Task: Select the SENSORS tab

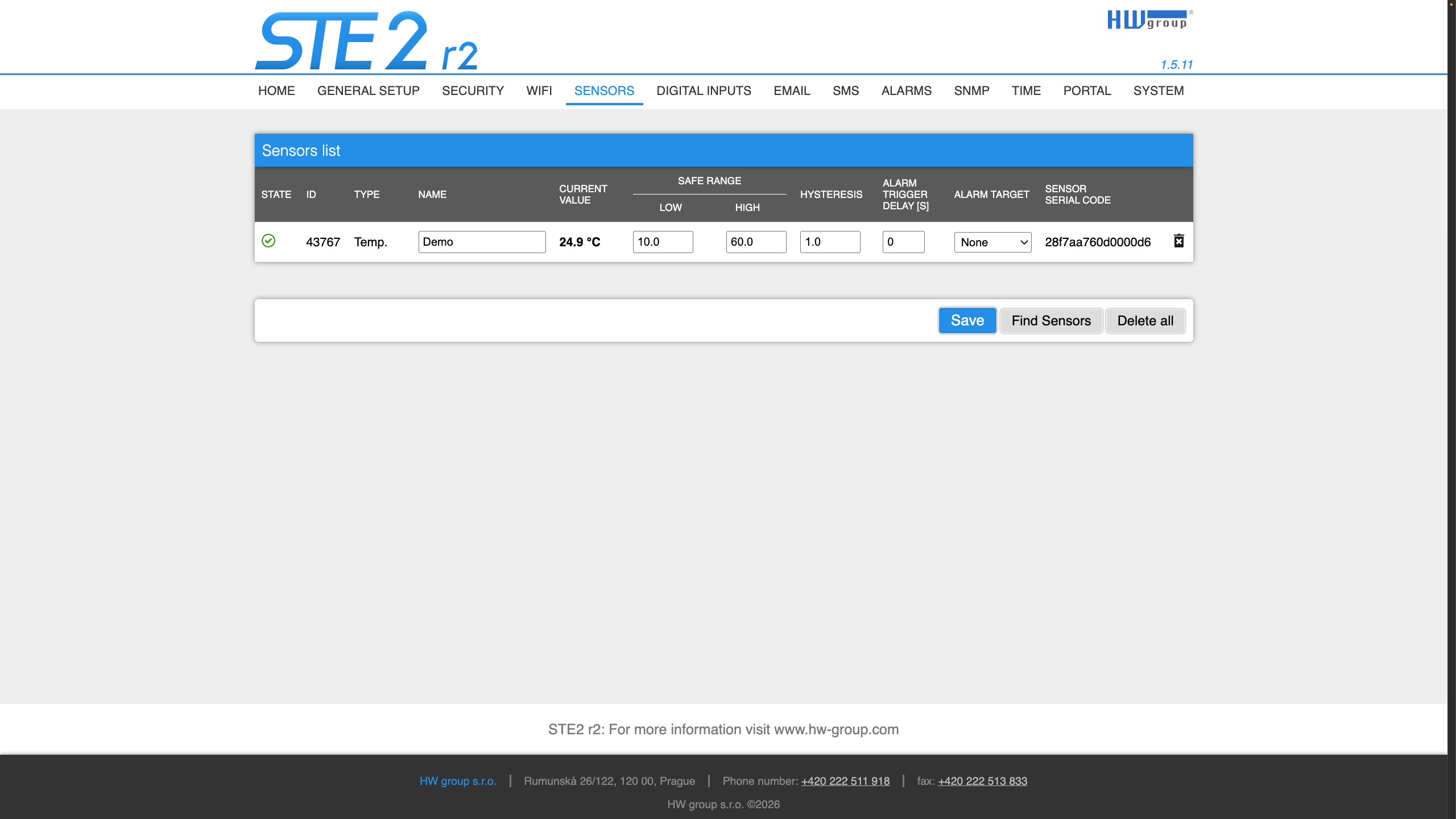Action: 604,91
